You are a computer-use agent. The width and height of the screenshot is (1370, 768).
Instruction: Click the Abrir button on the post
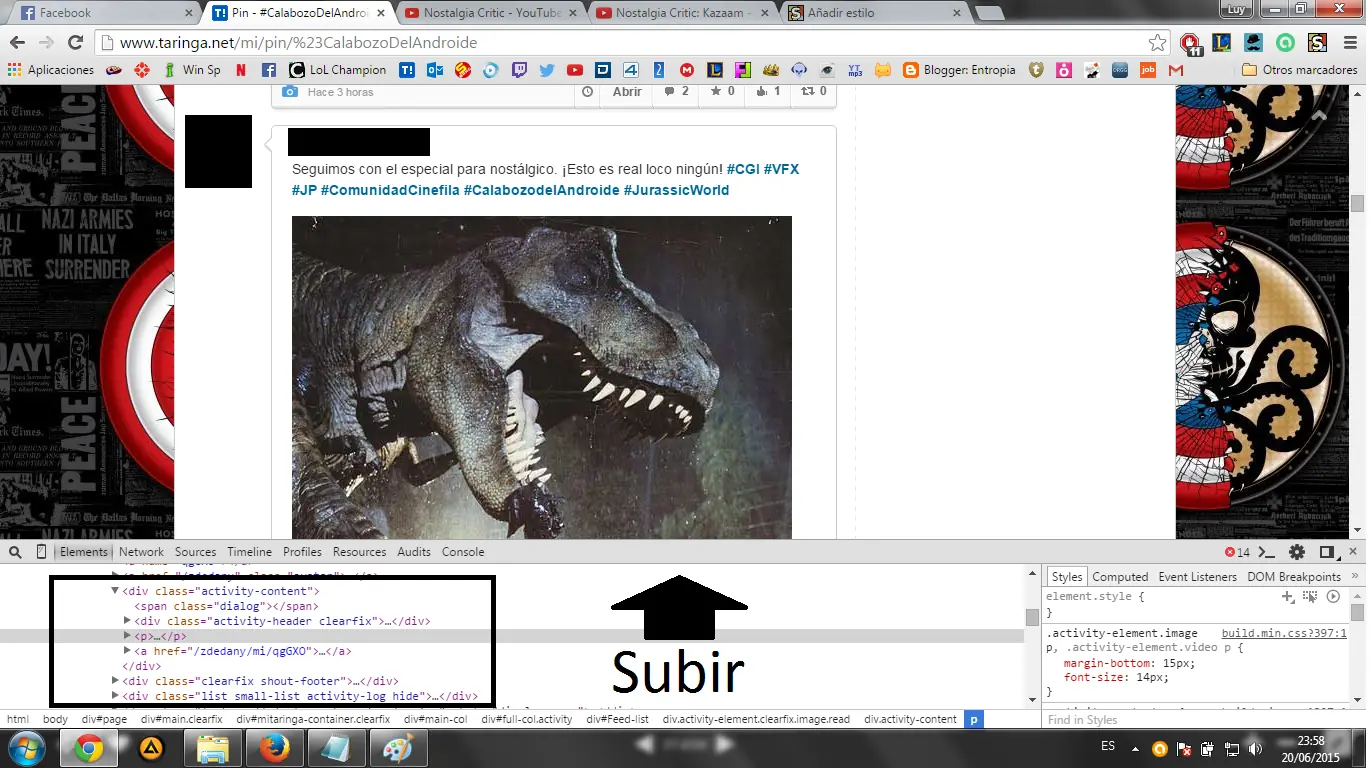627,91
